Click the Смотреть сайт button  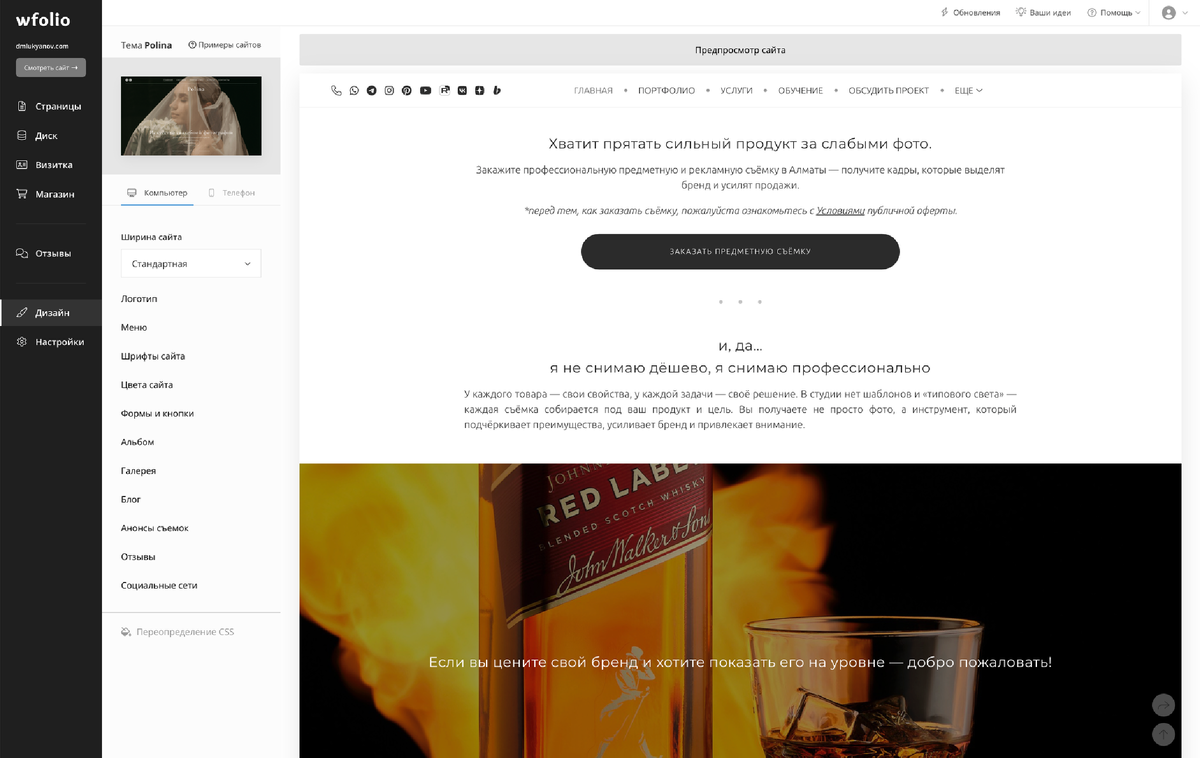[x=49, y=67]
